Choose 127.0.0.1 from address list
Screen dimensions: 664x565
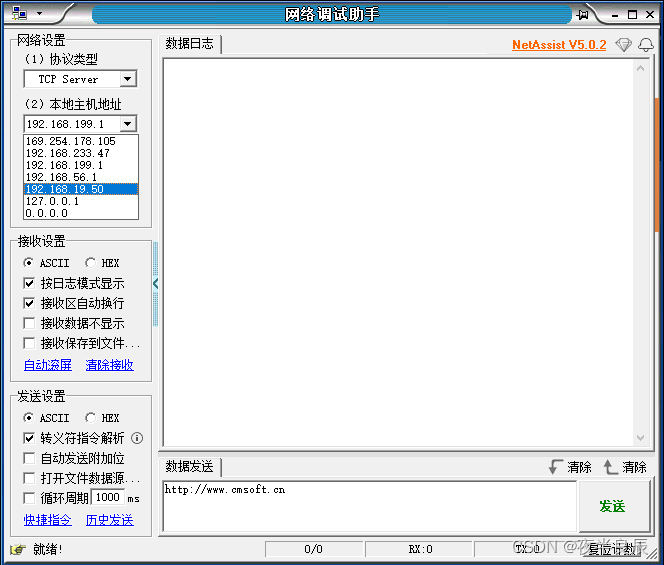tap(81, 201)
